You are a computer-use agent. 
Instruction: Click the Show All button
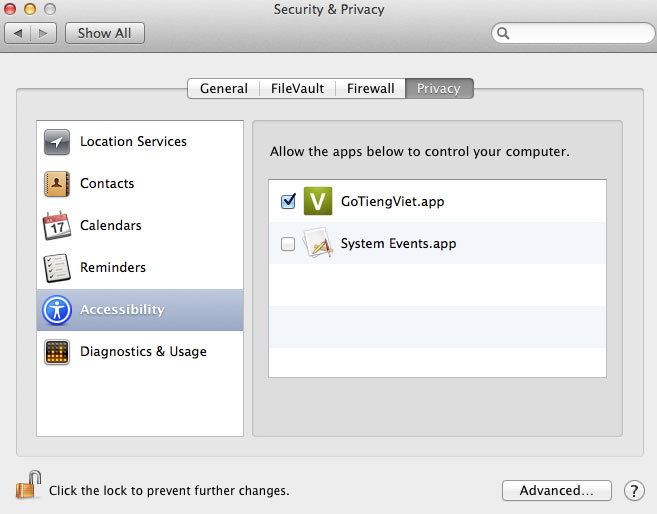coord(105,33)
